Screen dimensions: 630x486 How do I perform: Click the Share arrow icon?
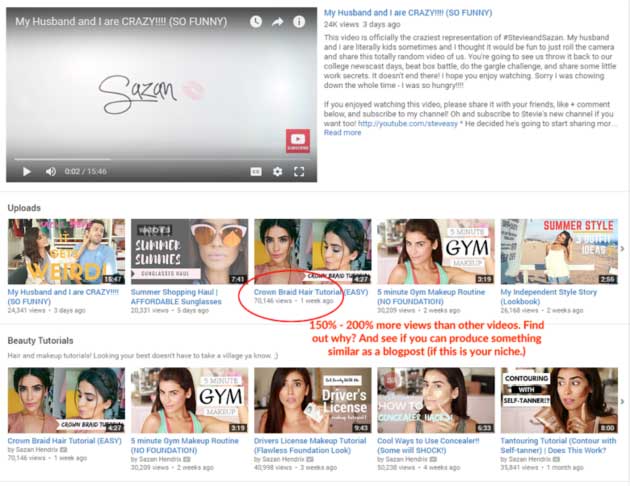click(x=278, y=22)
